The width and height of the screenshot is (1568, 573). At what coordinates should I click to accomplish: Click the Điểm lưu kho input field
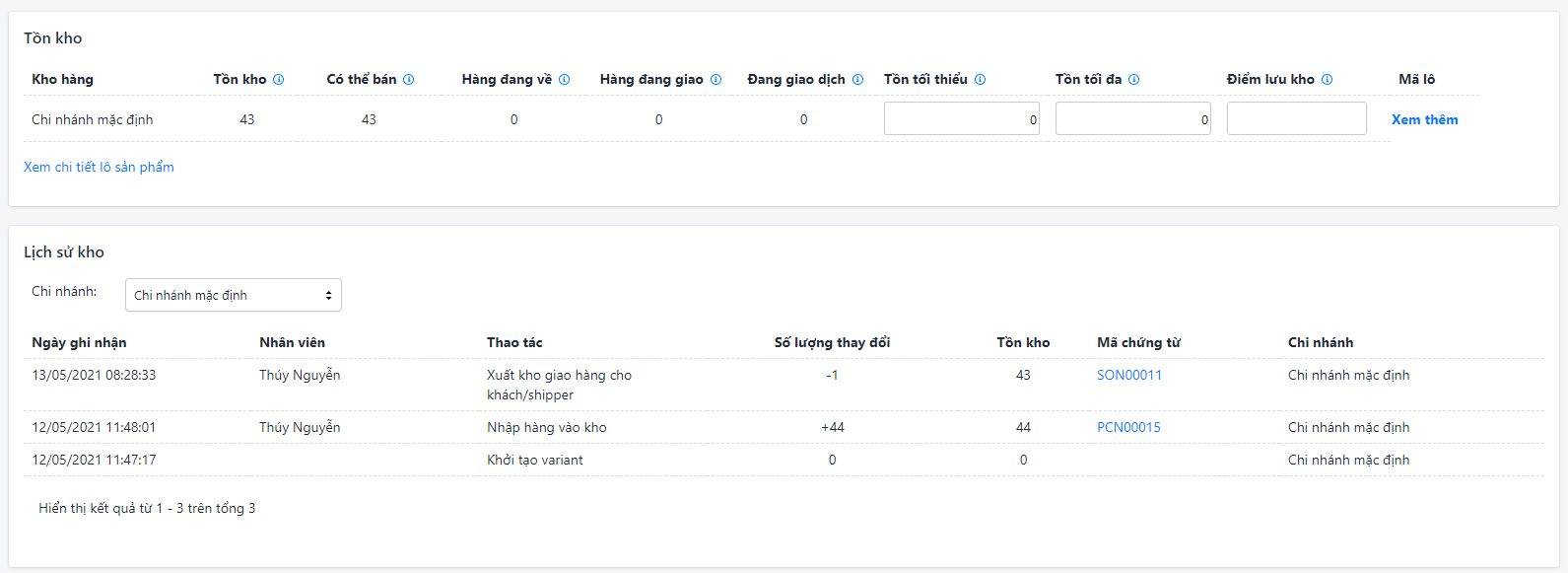[1296, 119]
